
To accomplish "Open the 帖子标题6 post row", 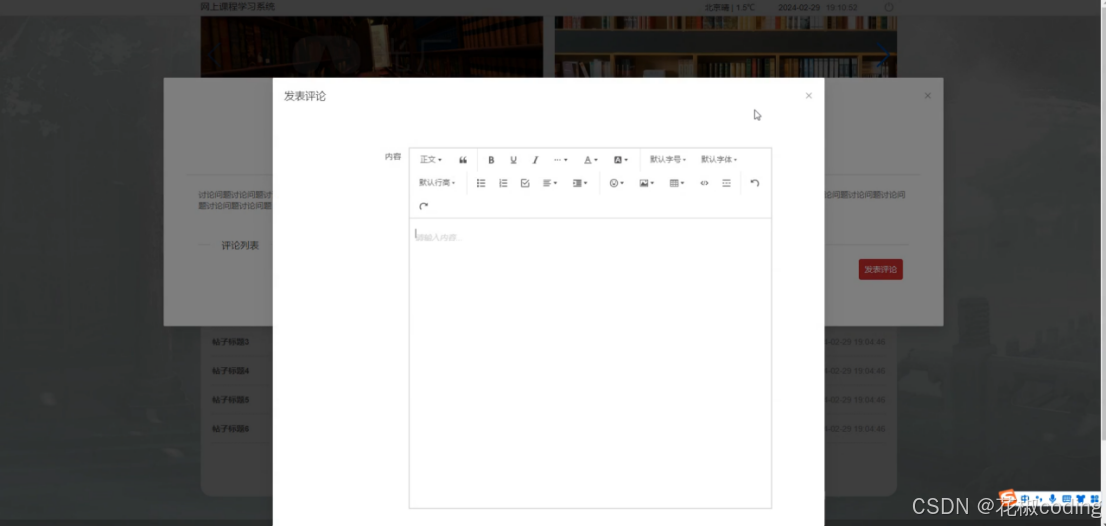I will tap(549, 429).
